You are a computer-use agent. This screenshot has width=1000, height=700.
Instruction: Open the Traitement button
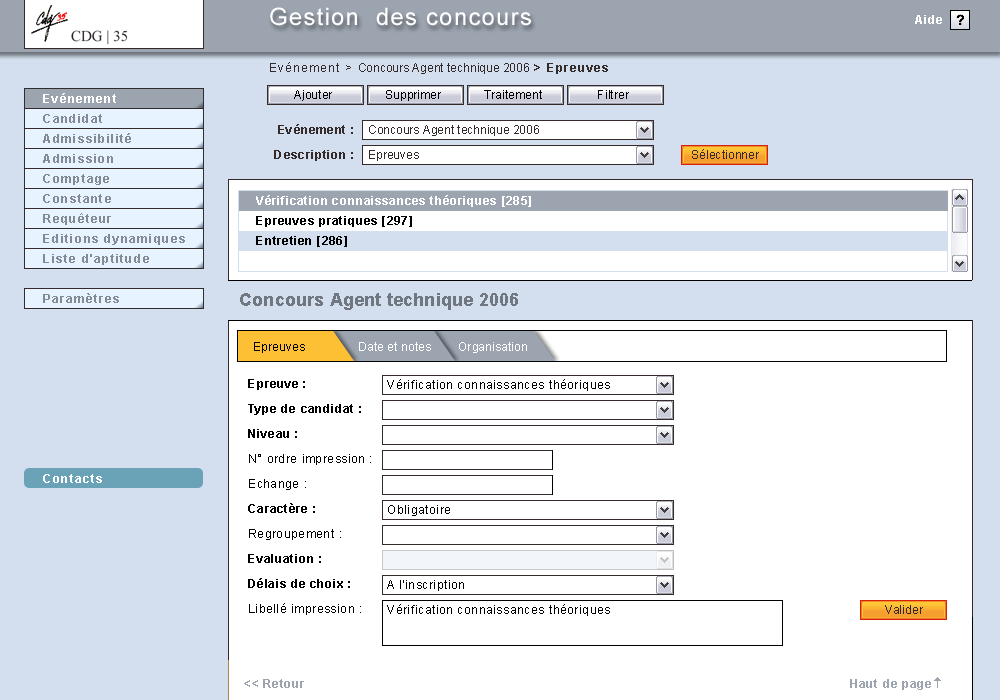(x=515, y=95)
